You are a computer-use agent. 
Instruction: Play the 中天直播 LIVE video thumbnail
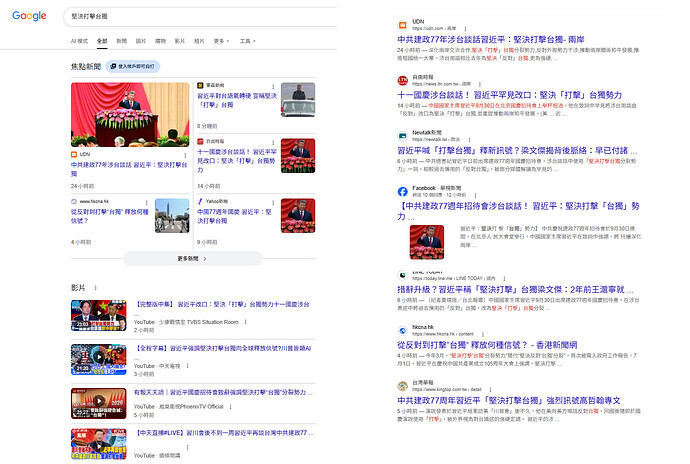tap(99, 444)
